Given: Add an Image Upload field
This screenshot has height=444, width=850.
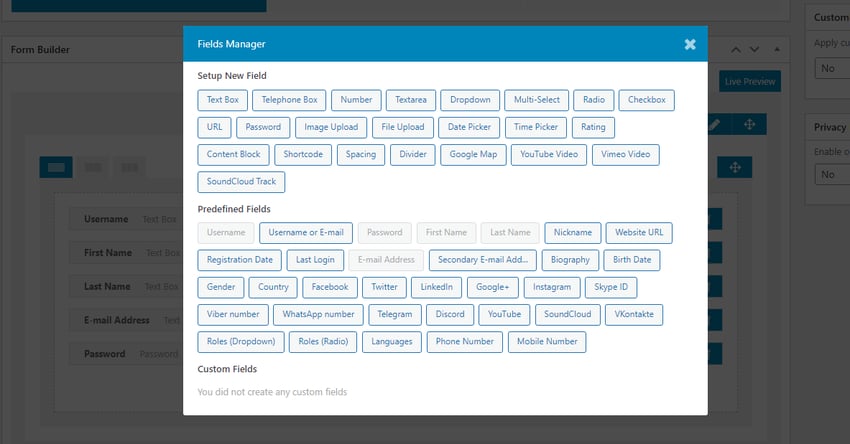Looking at the screenshot, I should click(331, 127).
